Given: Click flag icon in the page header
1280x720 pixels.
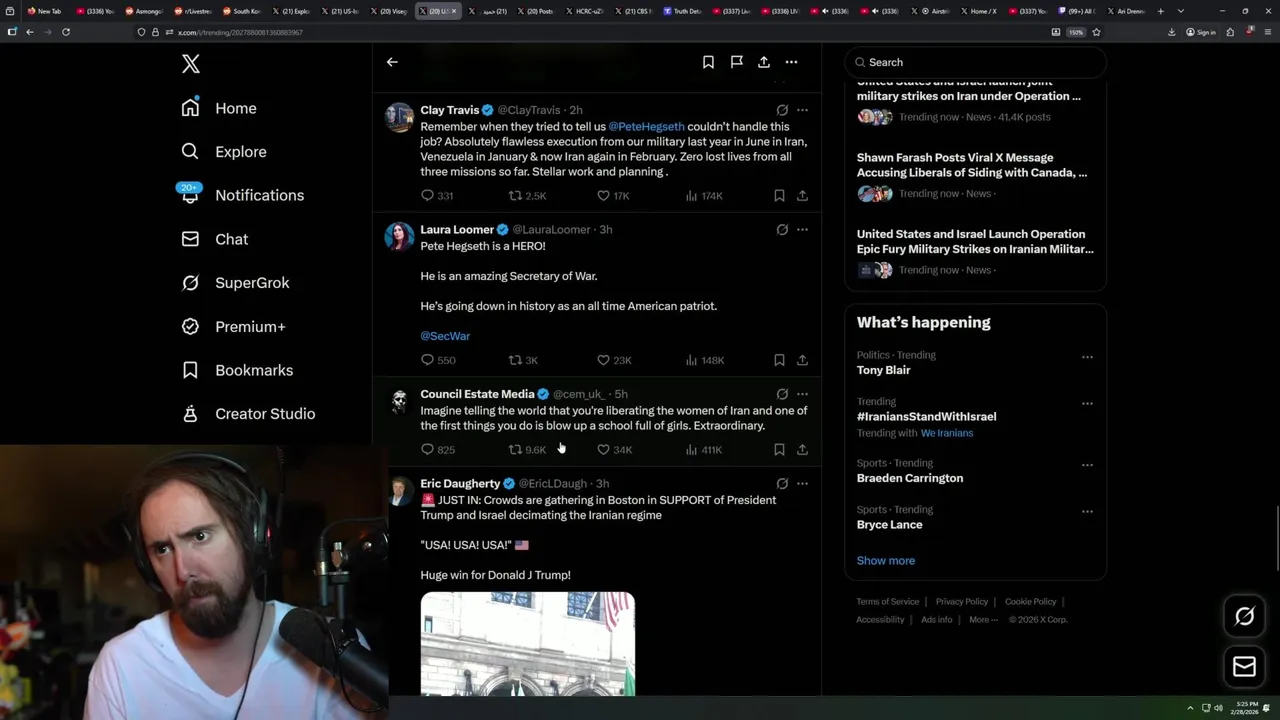Looking at the screenshot, I should pyautogui.click(x=736, y=62).
